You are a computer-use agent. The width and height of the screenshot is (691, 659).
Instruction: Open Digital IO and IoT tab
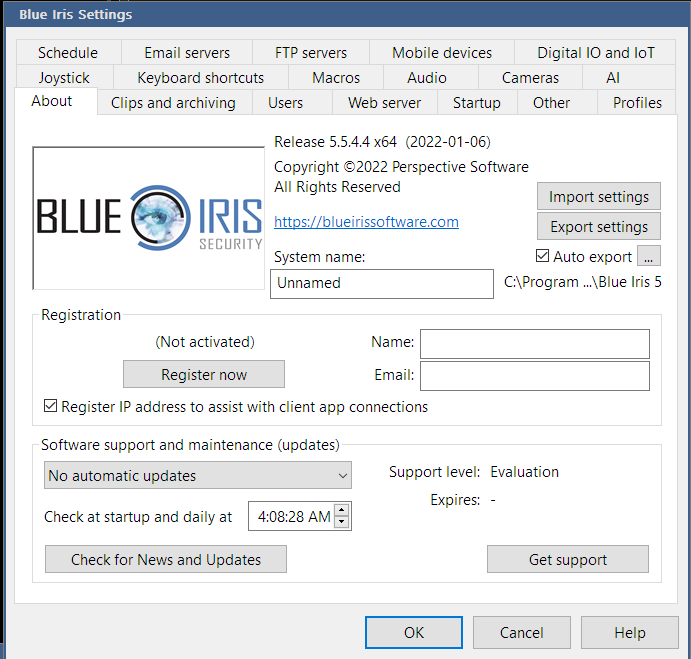click(x=595, y=52)
